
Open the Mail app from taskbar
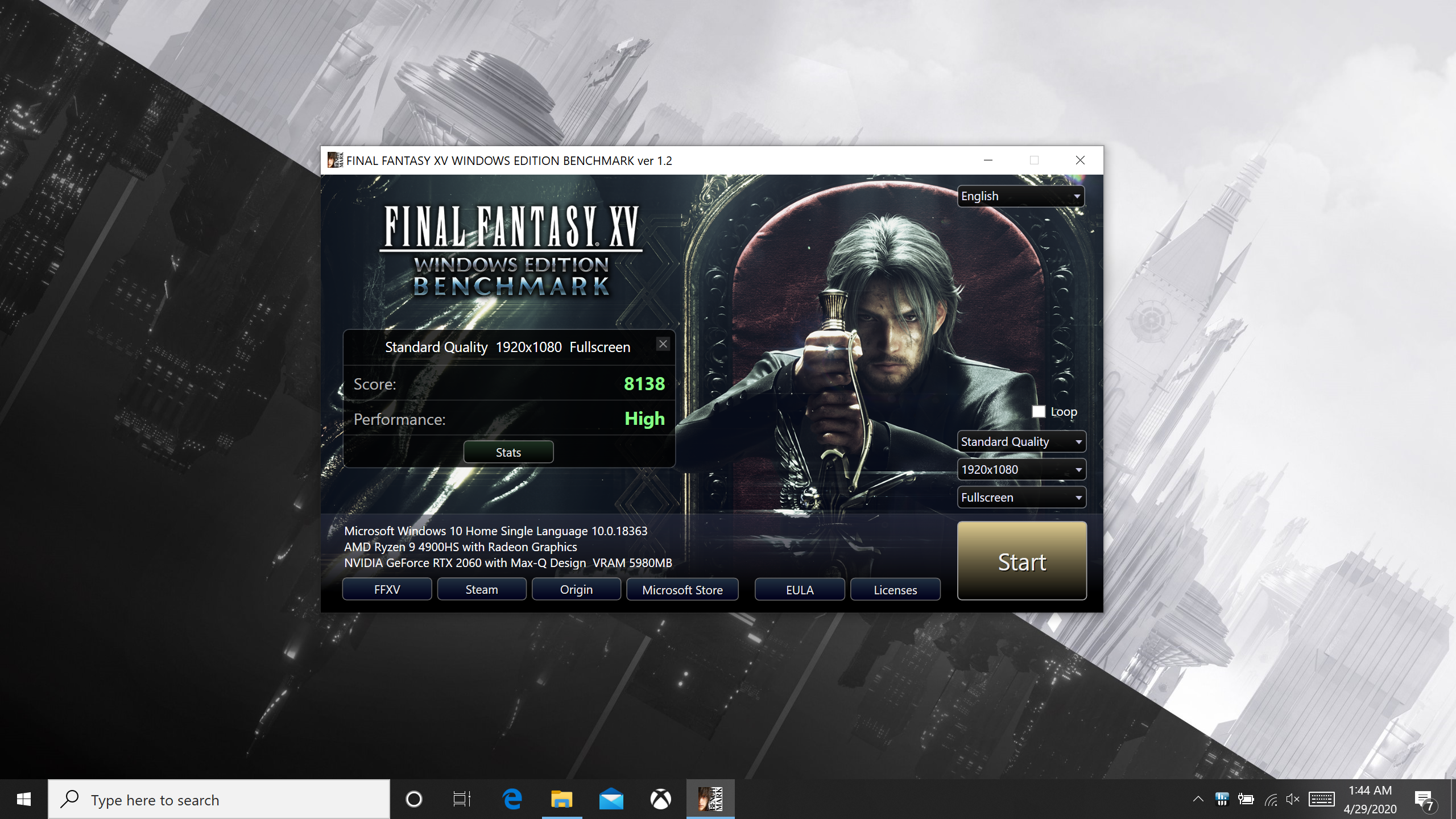[611, 799]
